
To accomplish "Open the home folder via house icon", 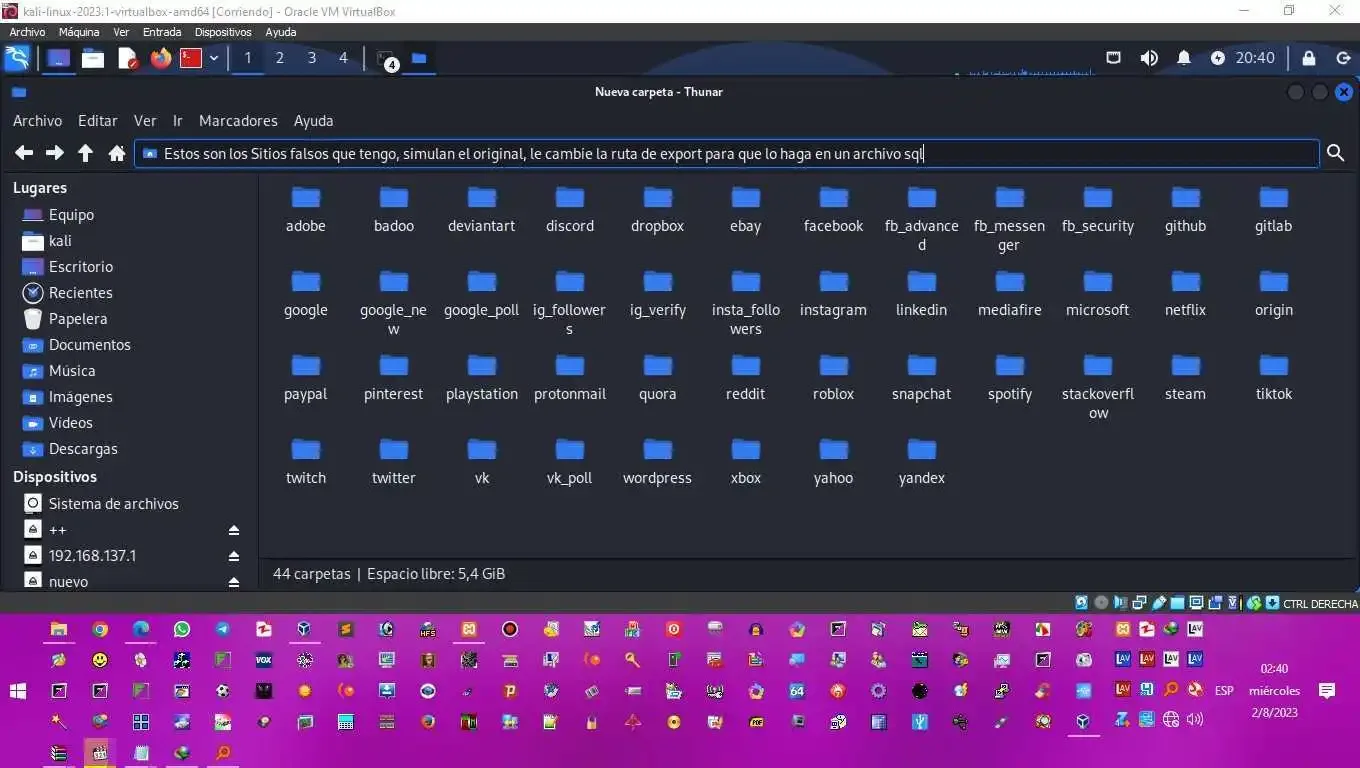I will [117, 153].
